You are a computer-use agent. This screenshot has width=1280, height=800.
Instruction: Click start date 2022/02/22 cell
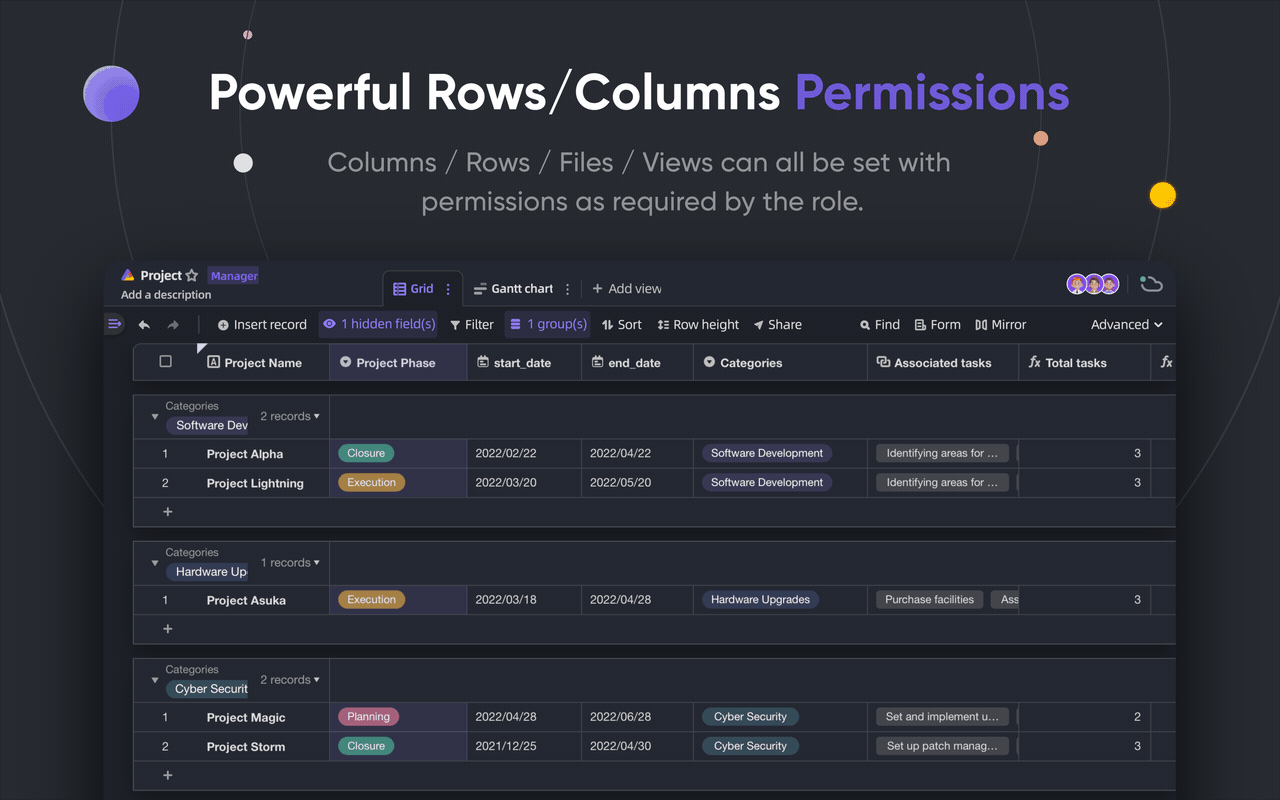point(524,454)
